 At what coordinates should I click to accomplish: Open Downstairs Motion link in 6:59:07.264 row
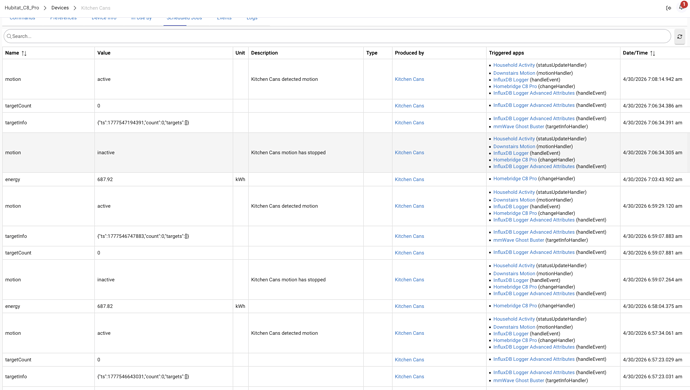[514, 273]
